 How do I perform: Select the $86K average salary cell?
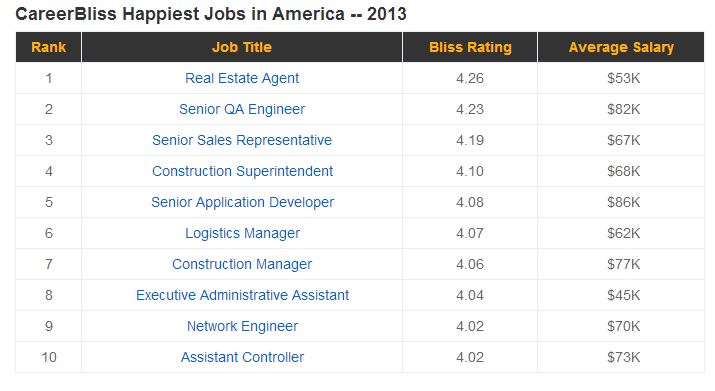pos(623,202)
